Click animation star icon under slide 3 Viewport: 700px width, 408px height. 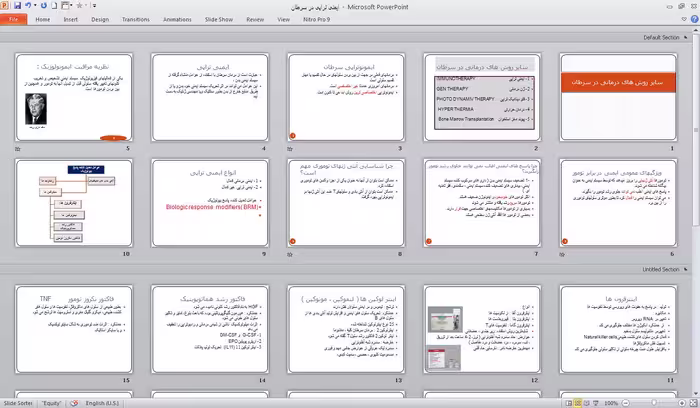tap(290, 149)
